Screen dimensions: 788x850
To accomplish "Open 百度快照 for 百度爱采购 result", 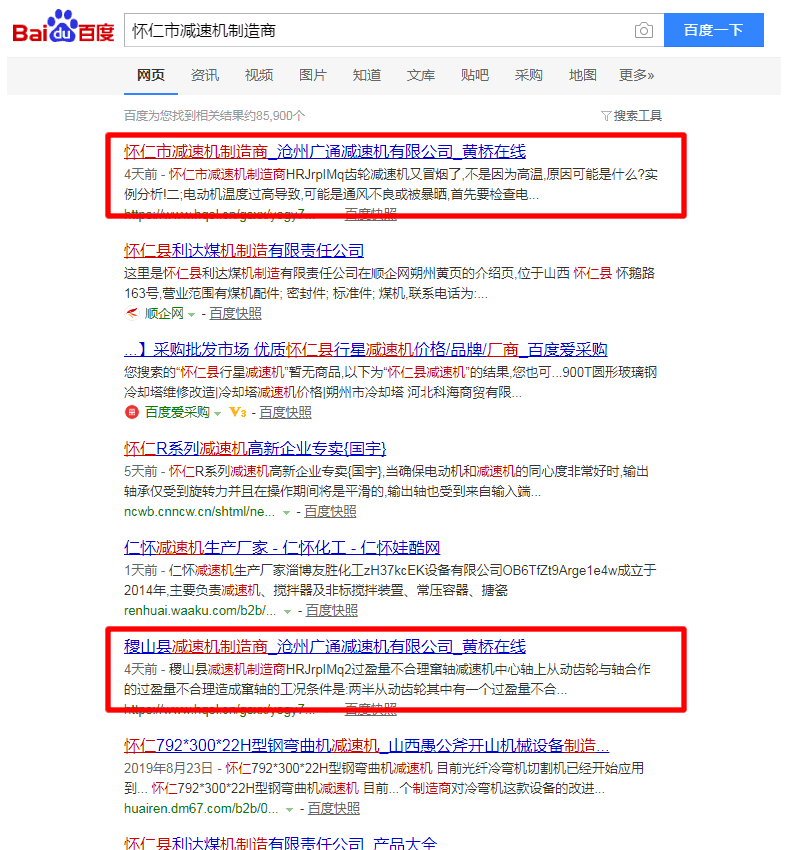I will pos(285,412).
